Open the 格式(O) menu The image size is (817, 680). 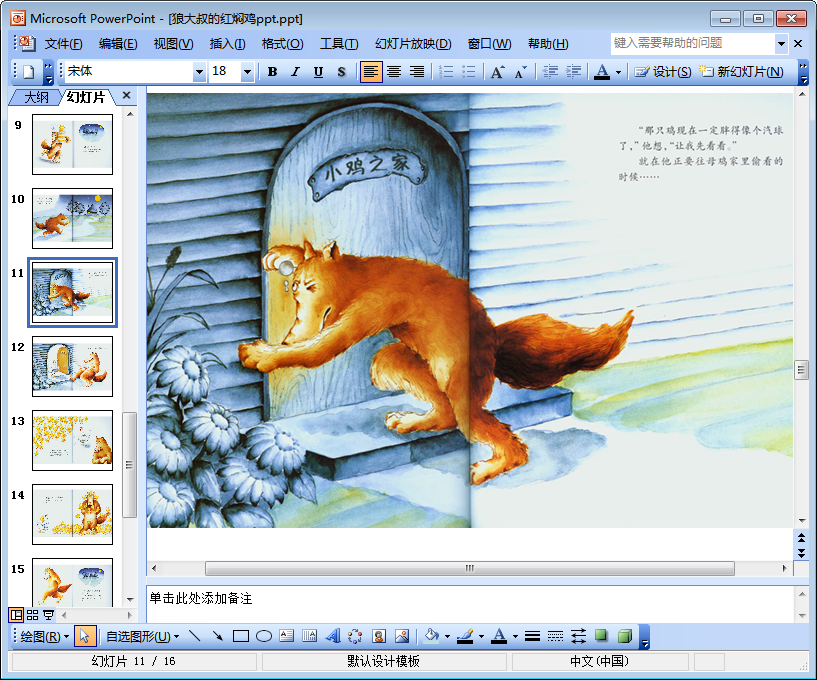point(282,44)
